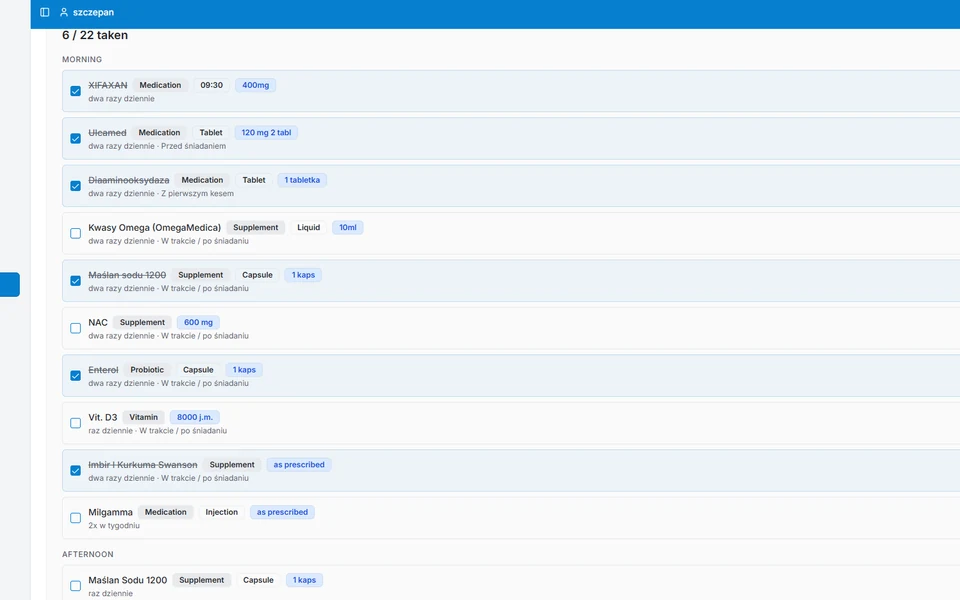This screenshot has width=960, height=600.
Task: Check the Milgamma checkbox
Action: pos(75,518)
